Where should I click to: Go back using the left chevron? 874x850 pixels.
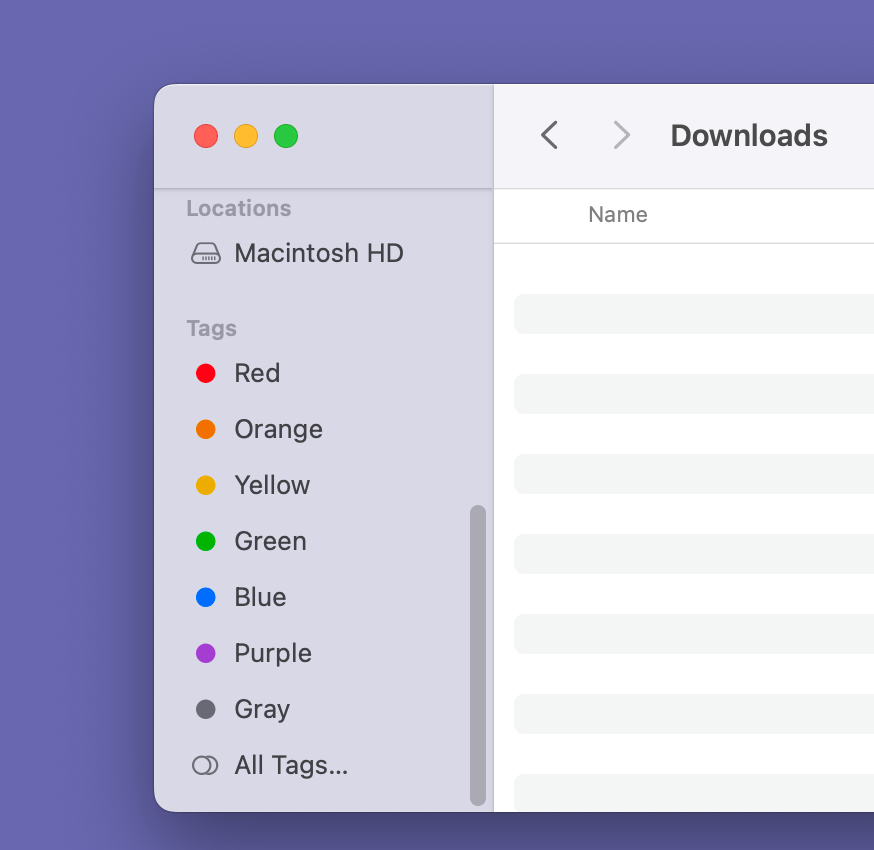point(549,135)
